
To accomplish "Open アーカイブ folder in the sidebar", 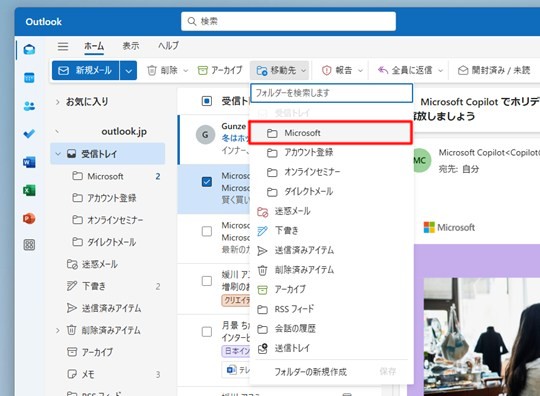I will pos(108,352).
